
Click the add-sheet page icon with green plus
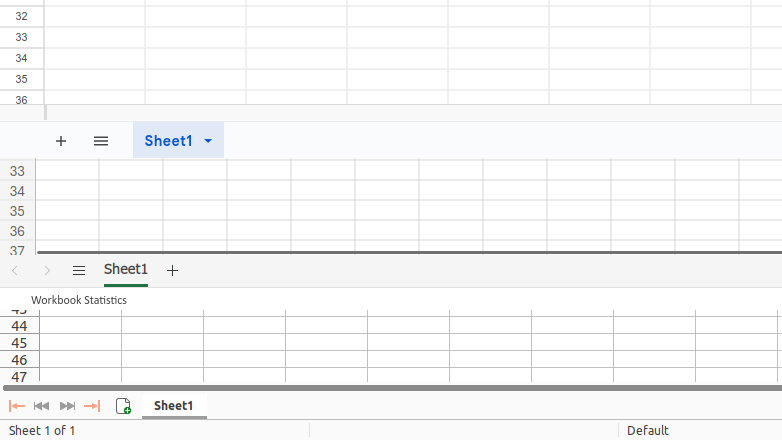[x=123, y=406]
